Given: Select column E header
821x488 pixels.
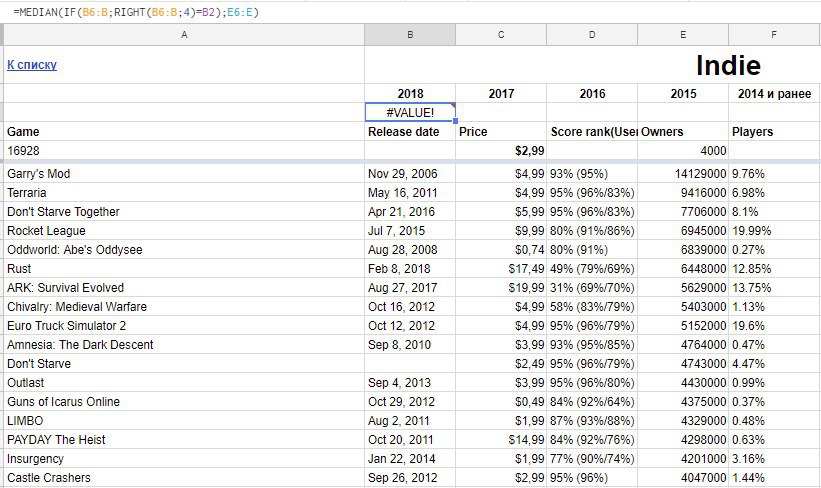Looking at the screenshot, I should (683, 35).
